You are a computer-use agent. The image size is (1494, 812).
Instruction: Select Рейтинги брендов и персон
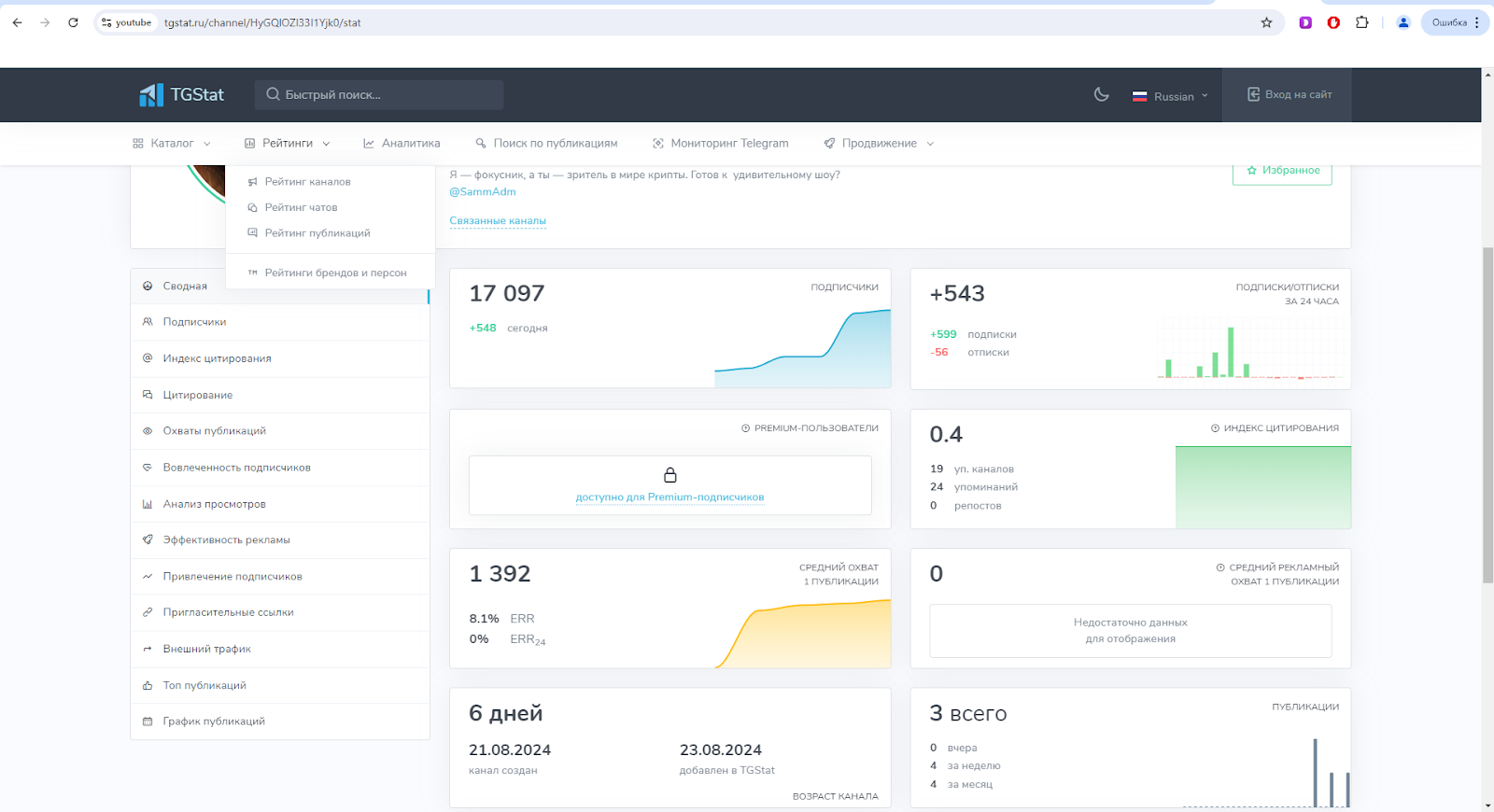pos(331,273)
